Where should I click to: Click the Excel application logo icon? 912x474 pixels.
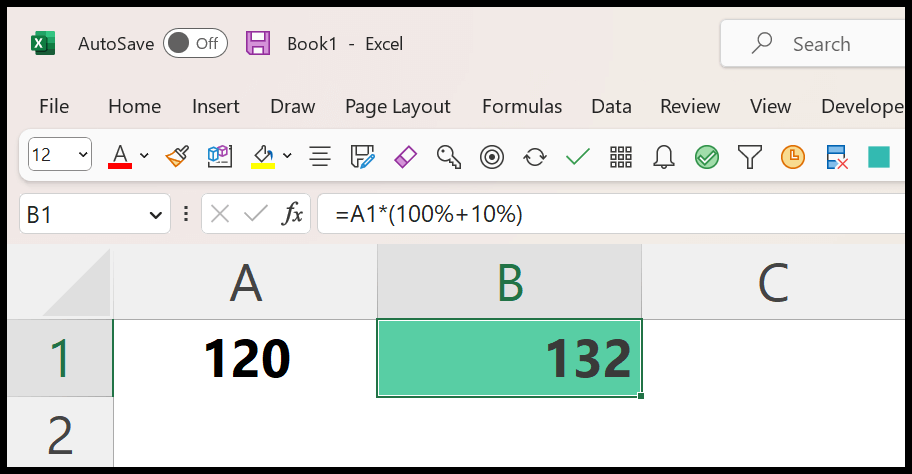(43, 44)
